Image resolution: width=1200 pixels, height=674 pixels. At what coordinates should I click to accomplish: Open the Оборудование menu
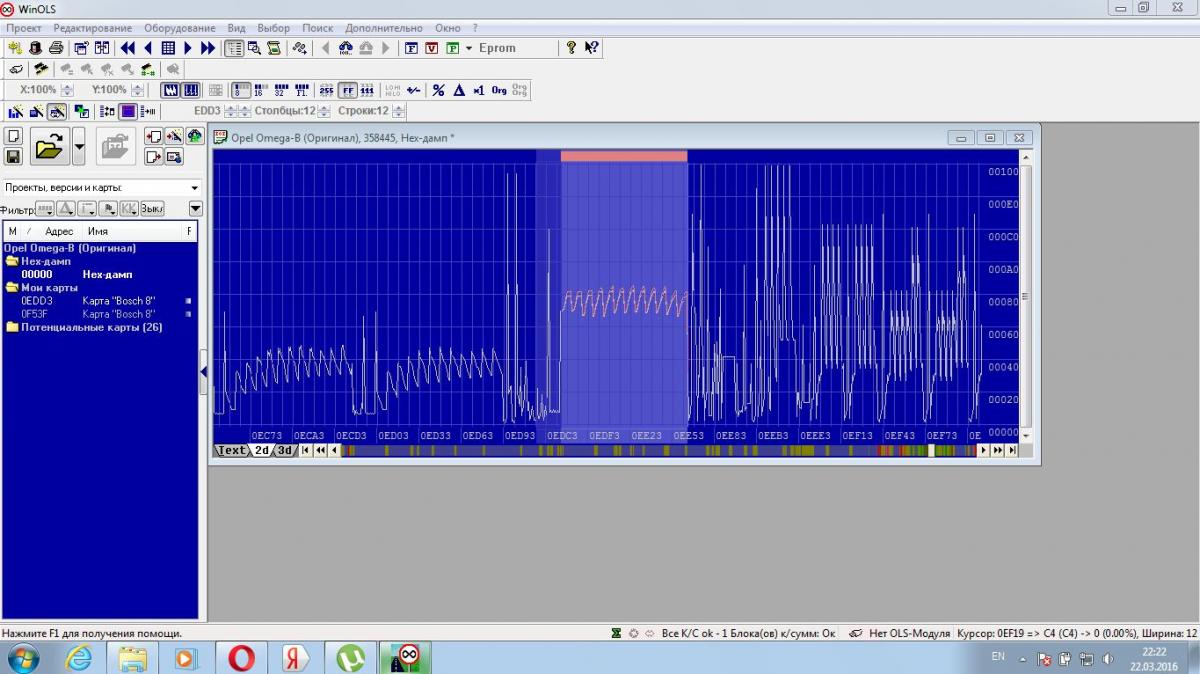[x=181, y=28]
